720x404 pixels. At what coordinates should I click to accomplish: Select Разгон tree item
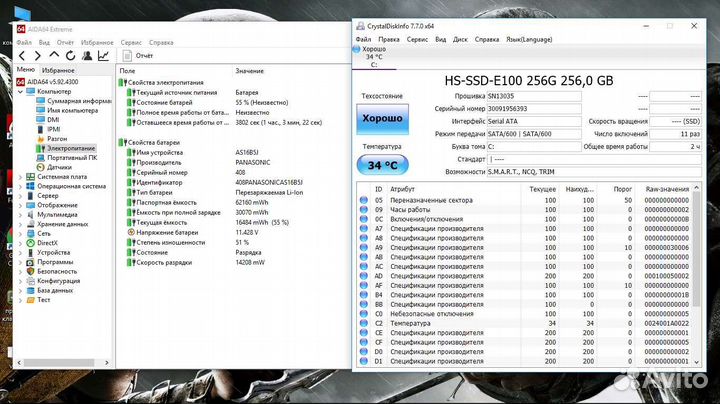click(x=57, y=139)
